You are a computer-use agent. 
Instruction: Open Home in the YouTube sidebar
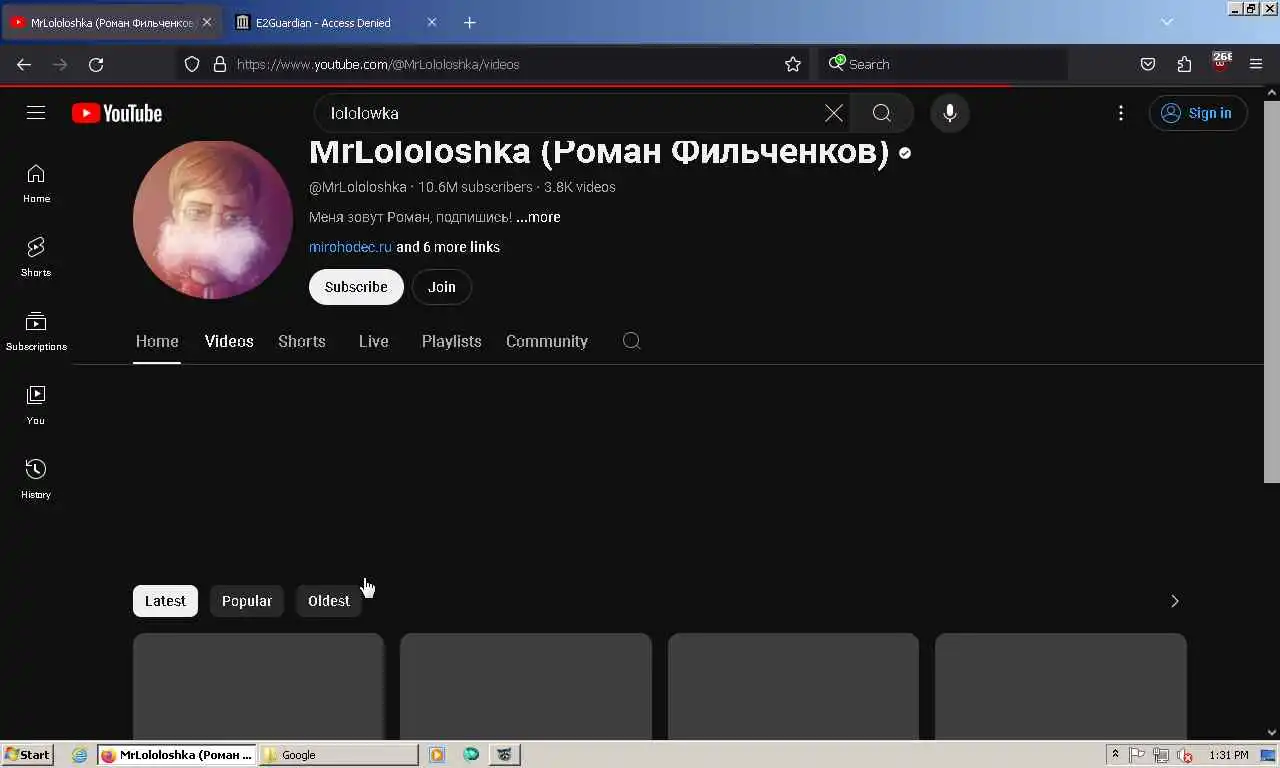(36, 184)
